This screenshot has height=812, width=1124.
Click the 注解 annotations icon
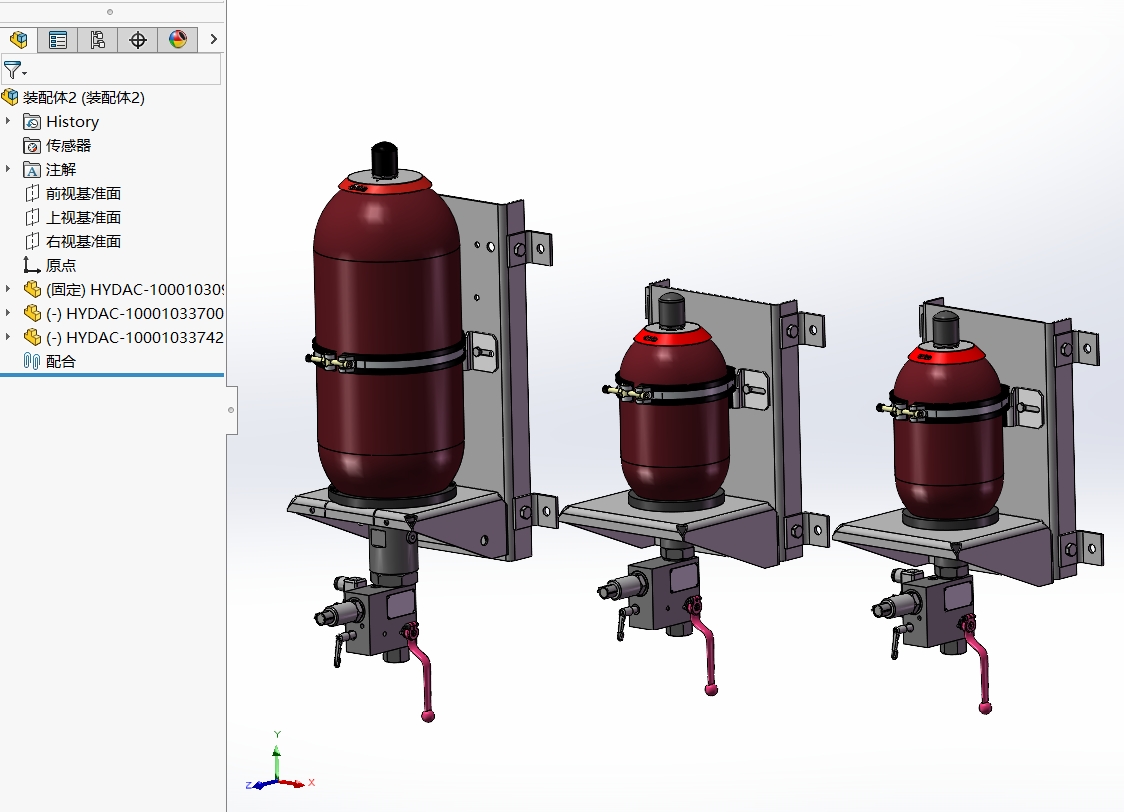[x=32, y=170]
